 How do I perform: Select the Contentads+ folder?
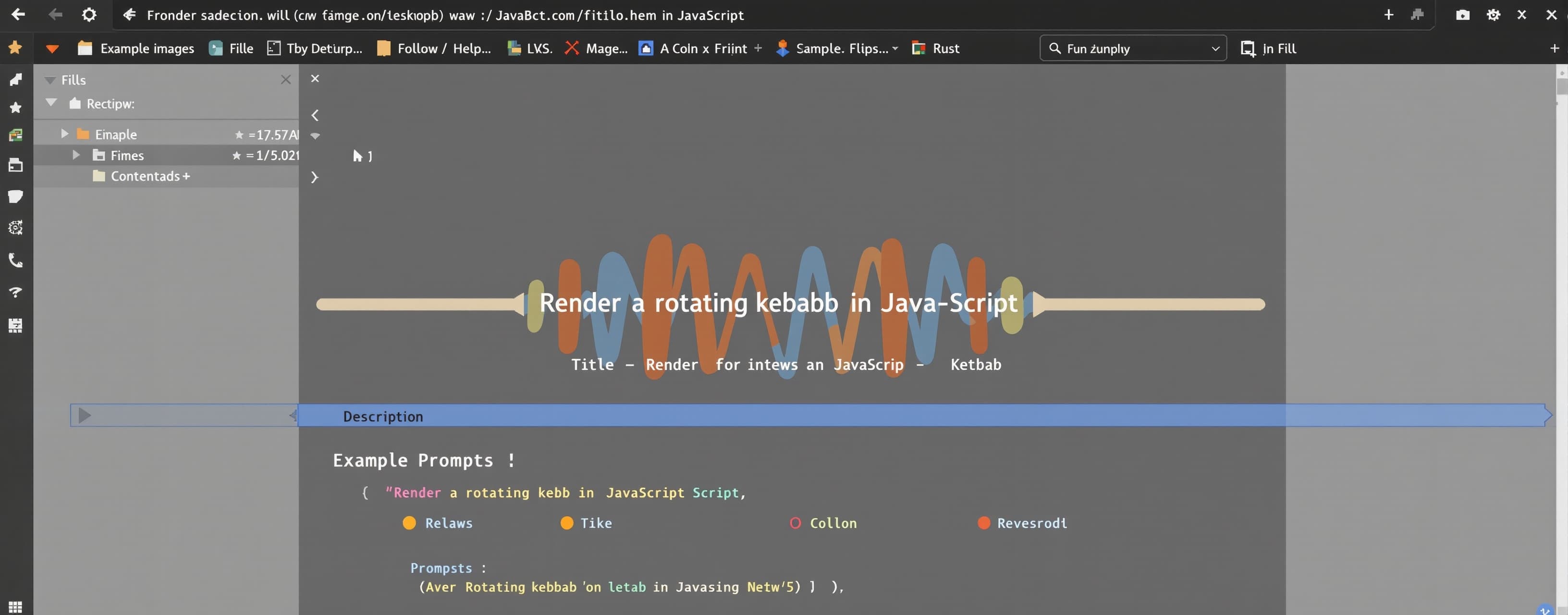(141, 176)
